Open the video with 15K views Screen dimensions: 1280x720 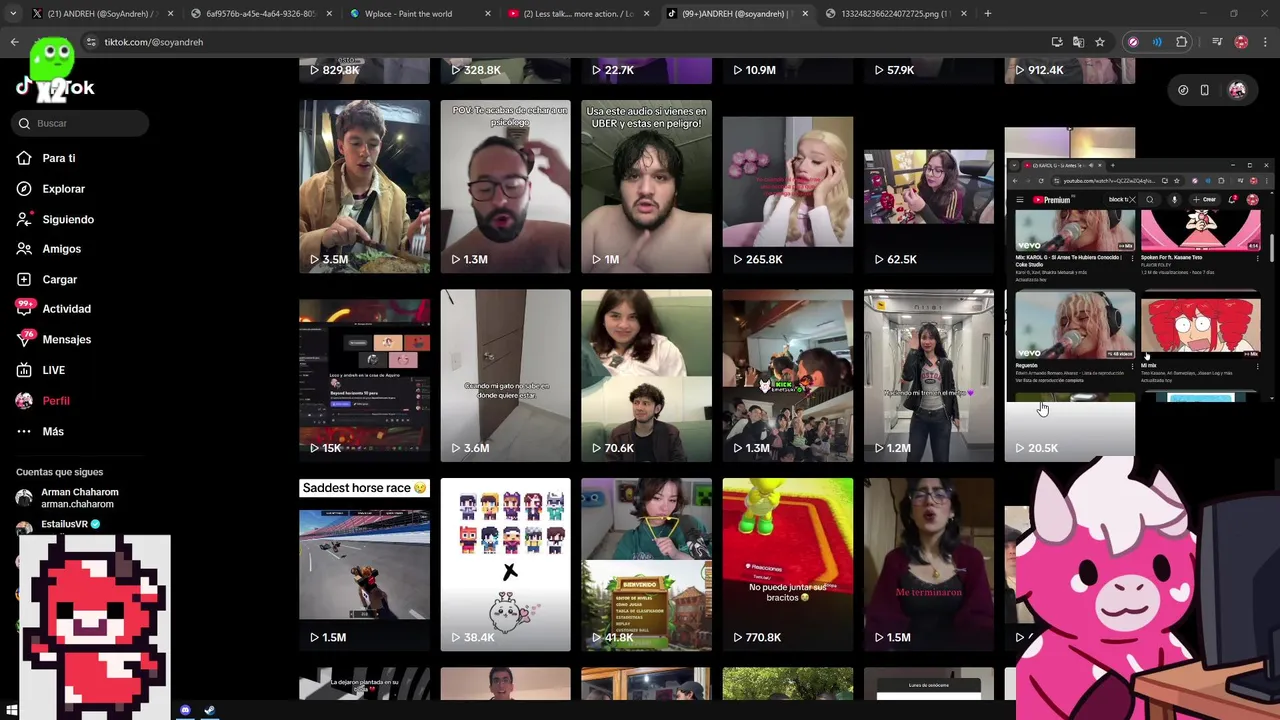click(364, 376)
